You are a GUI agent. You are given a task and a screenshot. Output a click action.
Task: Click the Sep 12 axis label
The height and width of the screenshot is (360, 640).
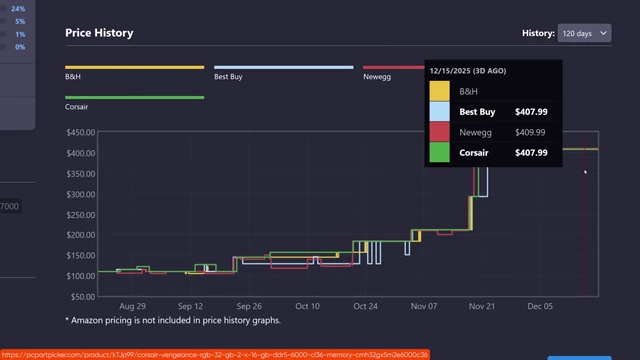pos(190,306)
